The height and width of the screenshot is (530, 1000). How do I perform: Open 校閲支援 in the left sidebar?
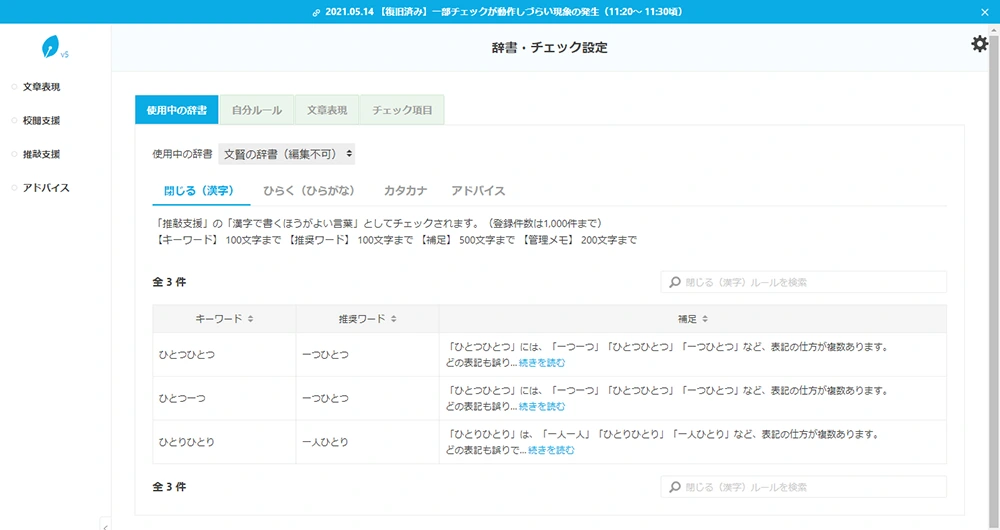tap(41, 121)
